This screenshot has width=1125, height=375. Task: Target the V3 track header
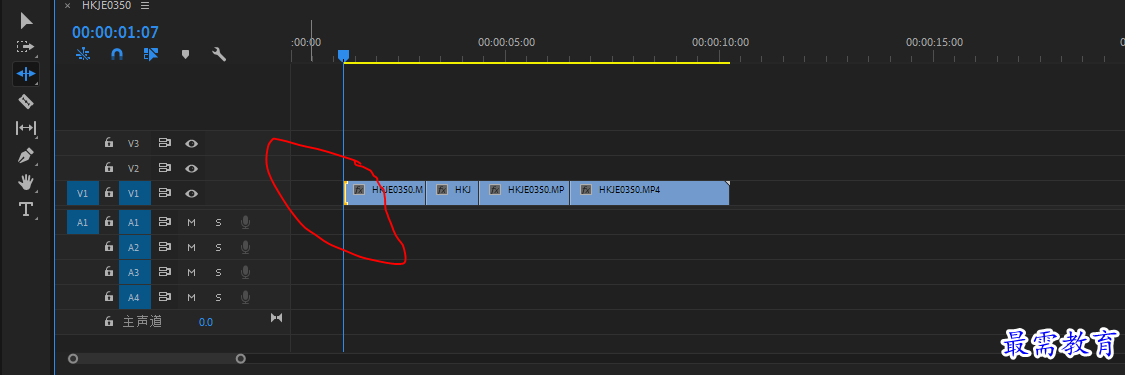coord(133,143)
